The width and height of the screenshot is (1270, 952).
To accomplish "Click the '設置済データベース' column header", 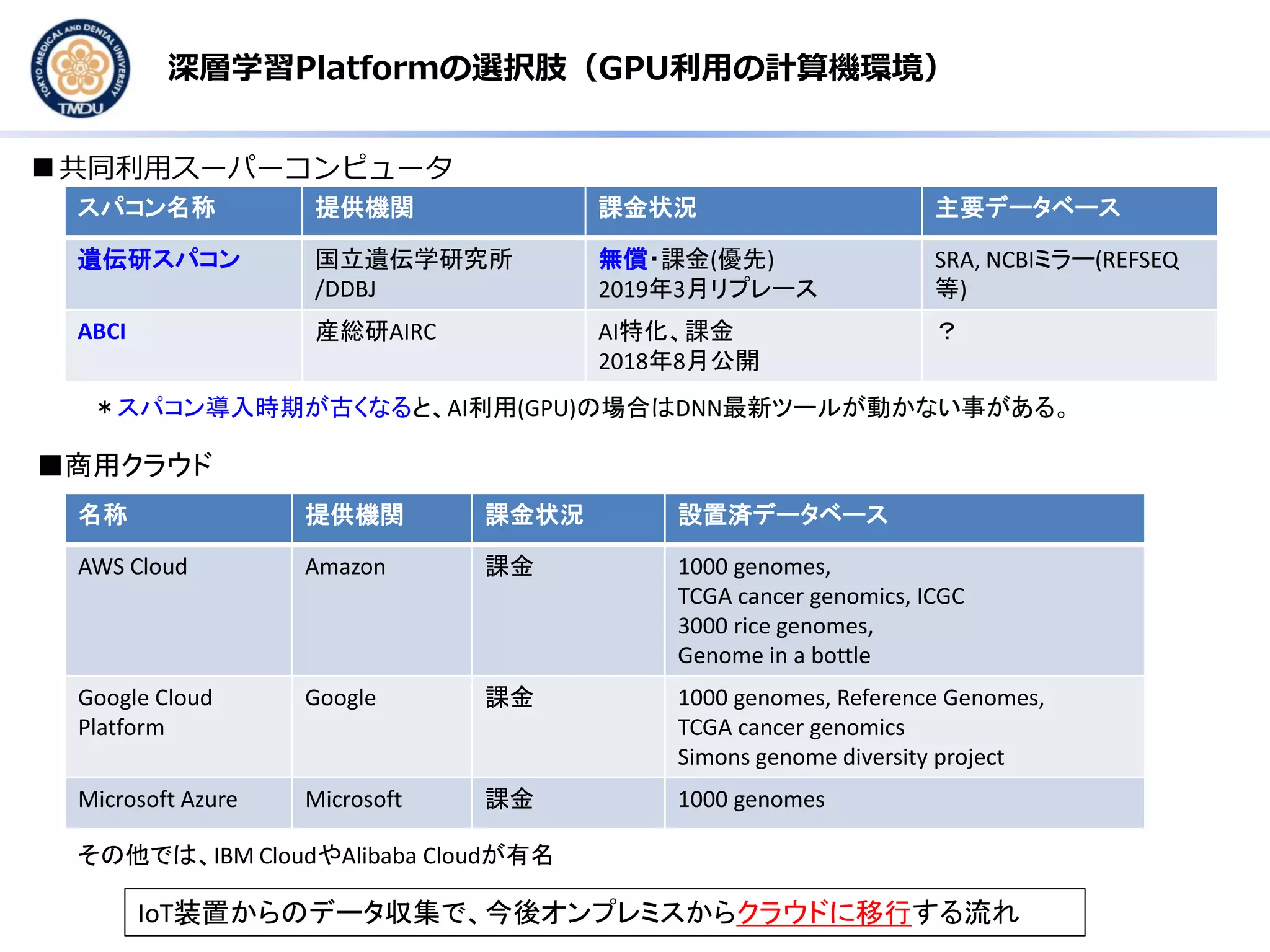I will pos(905,518).
